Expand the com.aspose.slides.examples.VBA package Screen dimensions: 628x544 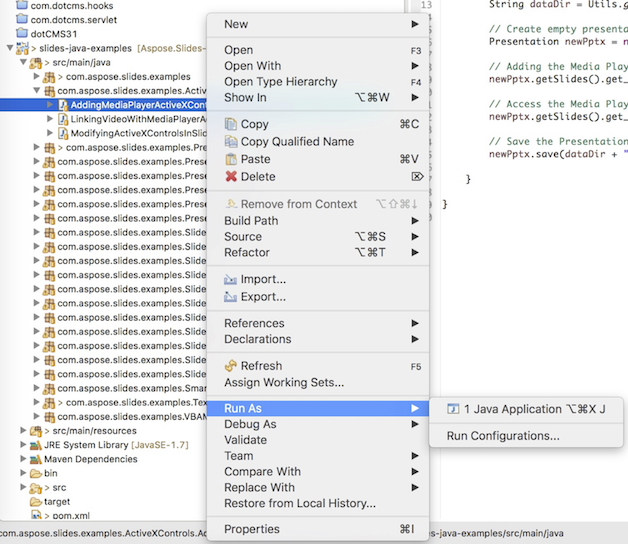[x=37, y=416]
